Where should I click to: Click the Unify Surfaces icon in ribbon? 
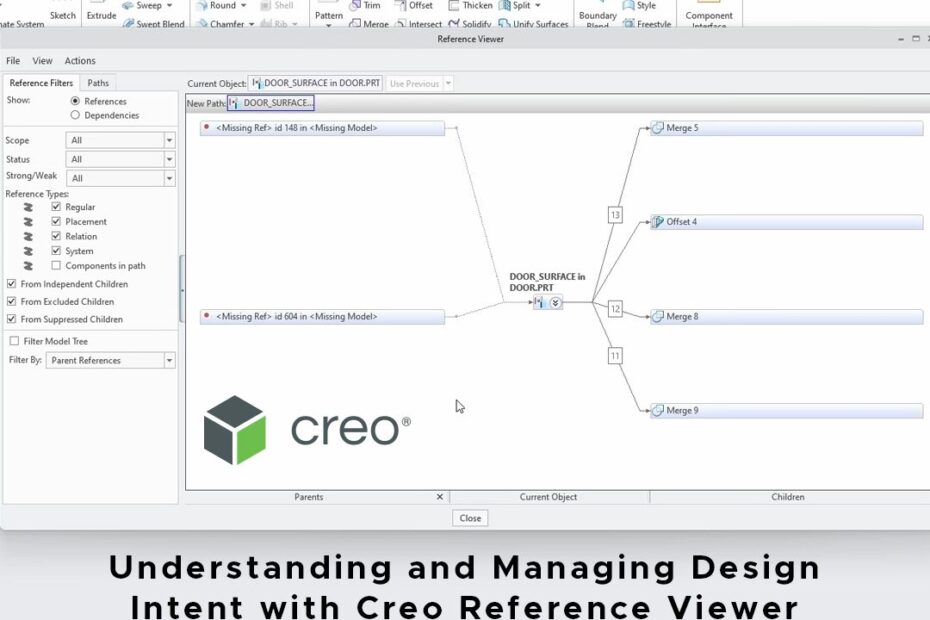(505, 24)
